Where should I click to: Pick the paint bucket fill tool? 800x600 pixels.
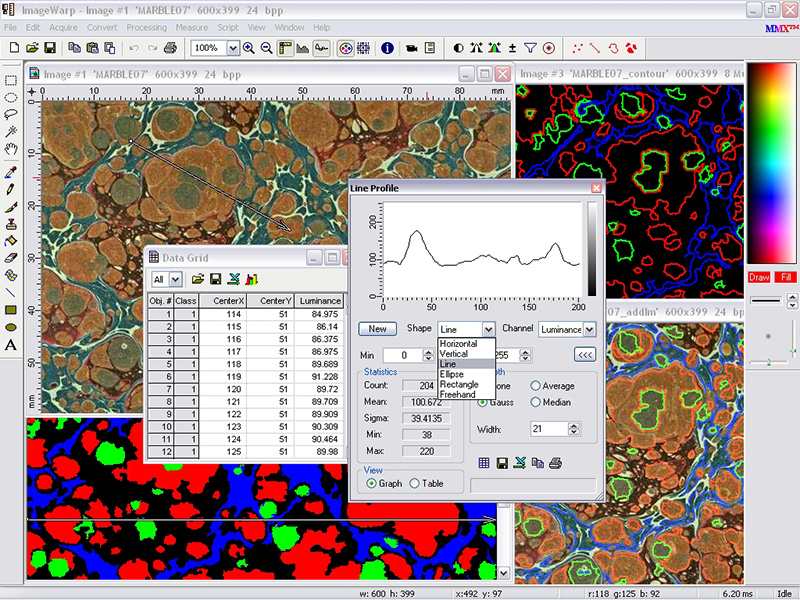tap(11, 241)
